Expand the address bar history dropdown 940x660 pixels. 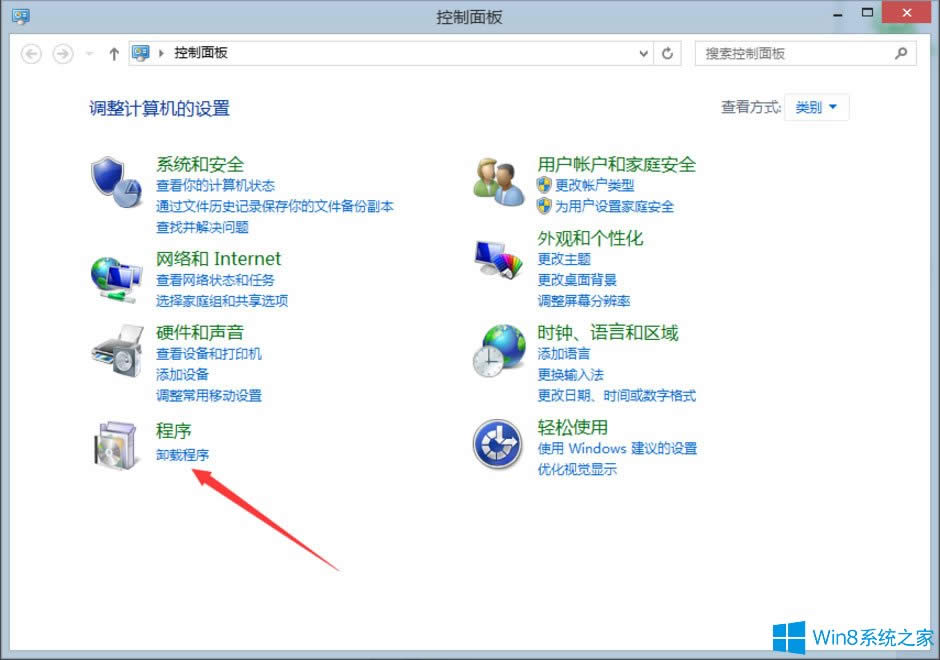click(645, 54)
